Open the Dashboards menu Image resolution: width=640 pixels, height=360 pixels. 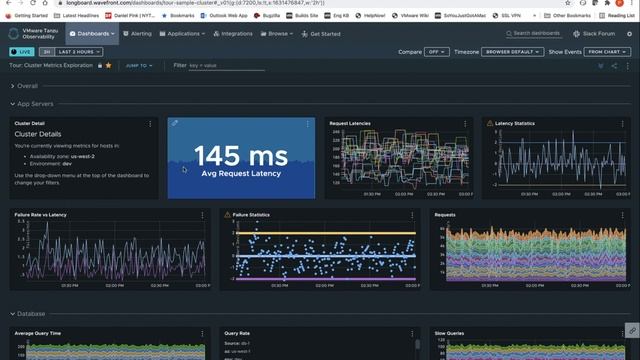pos(92,34)
